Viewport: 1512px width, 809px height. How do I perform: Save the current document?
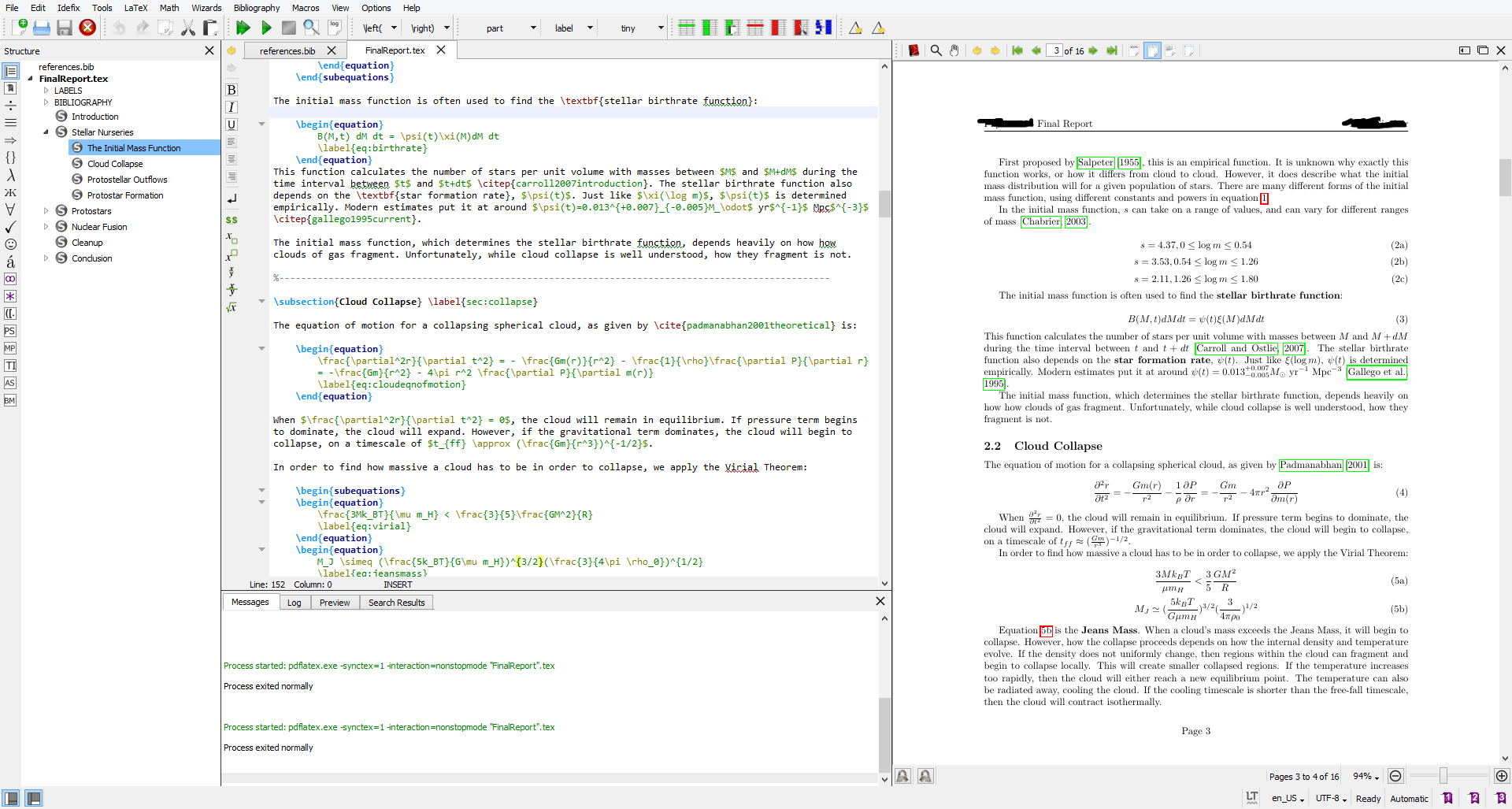[x=65, y=28]
